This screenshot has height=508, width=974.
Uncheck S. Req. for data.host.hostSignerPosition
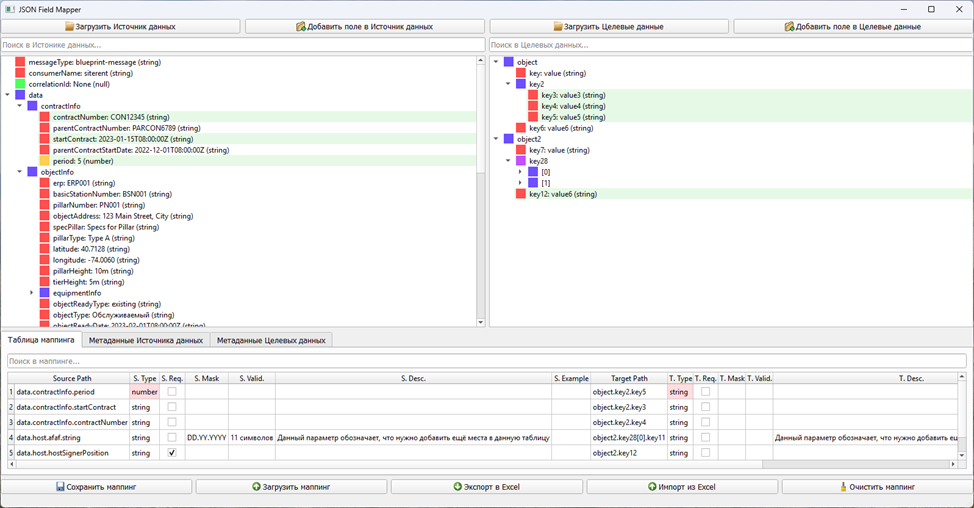click(x=172, y=453)
